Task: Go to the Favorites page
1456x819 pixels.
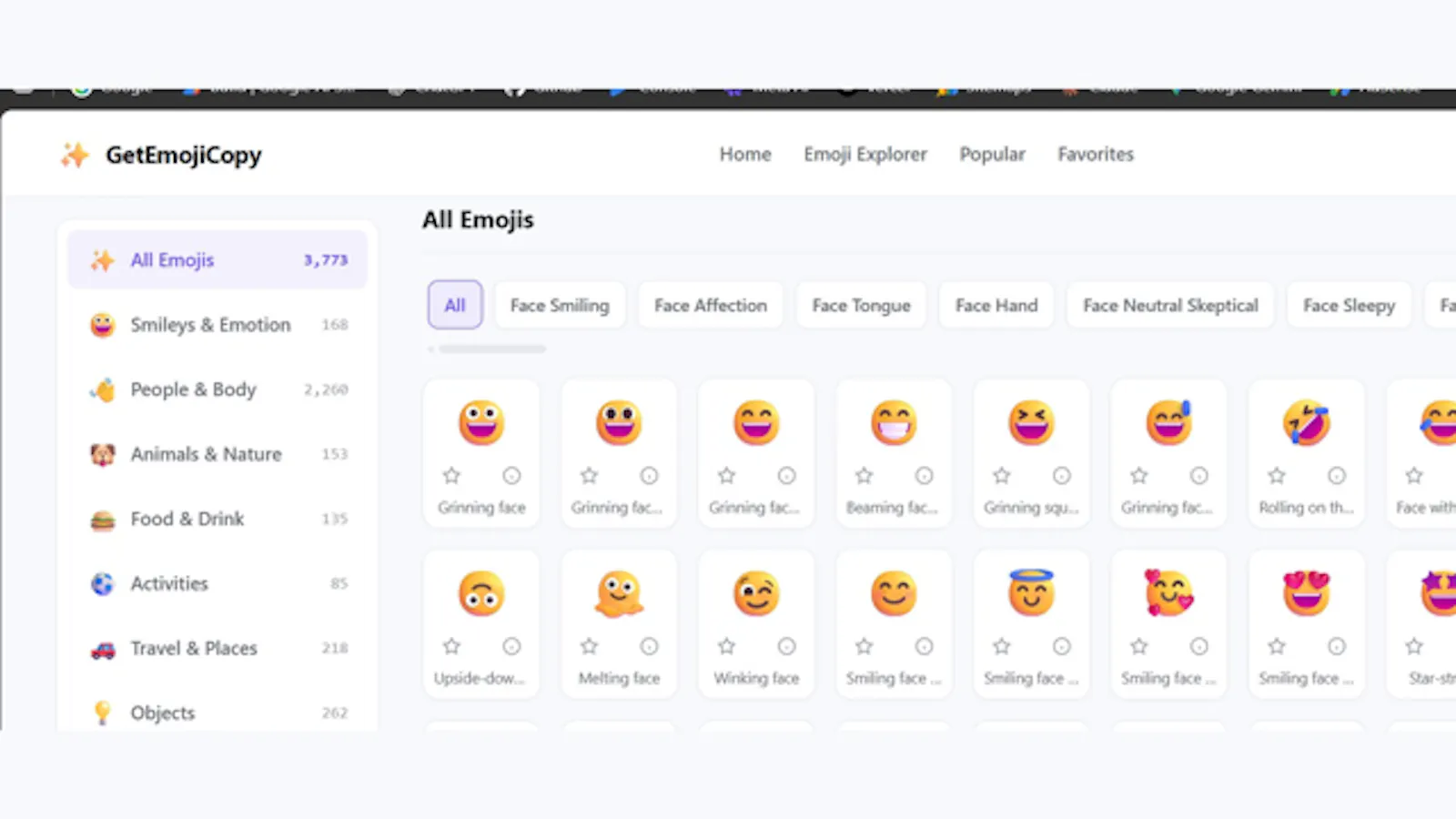Action: tap(1096, 155)
